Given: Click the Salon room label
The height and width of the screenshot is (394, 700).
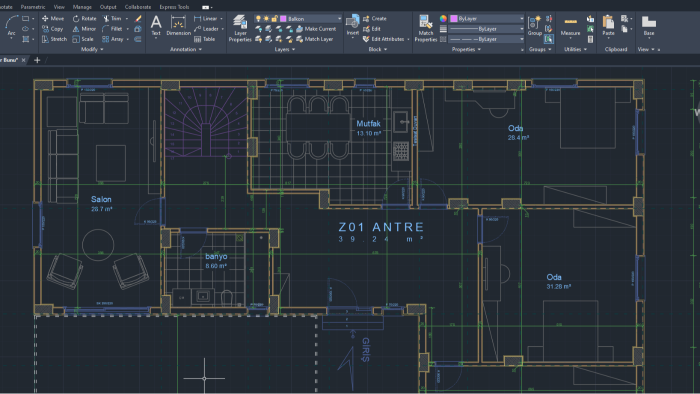Looking at the screenshot, I should [101, 199].
